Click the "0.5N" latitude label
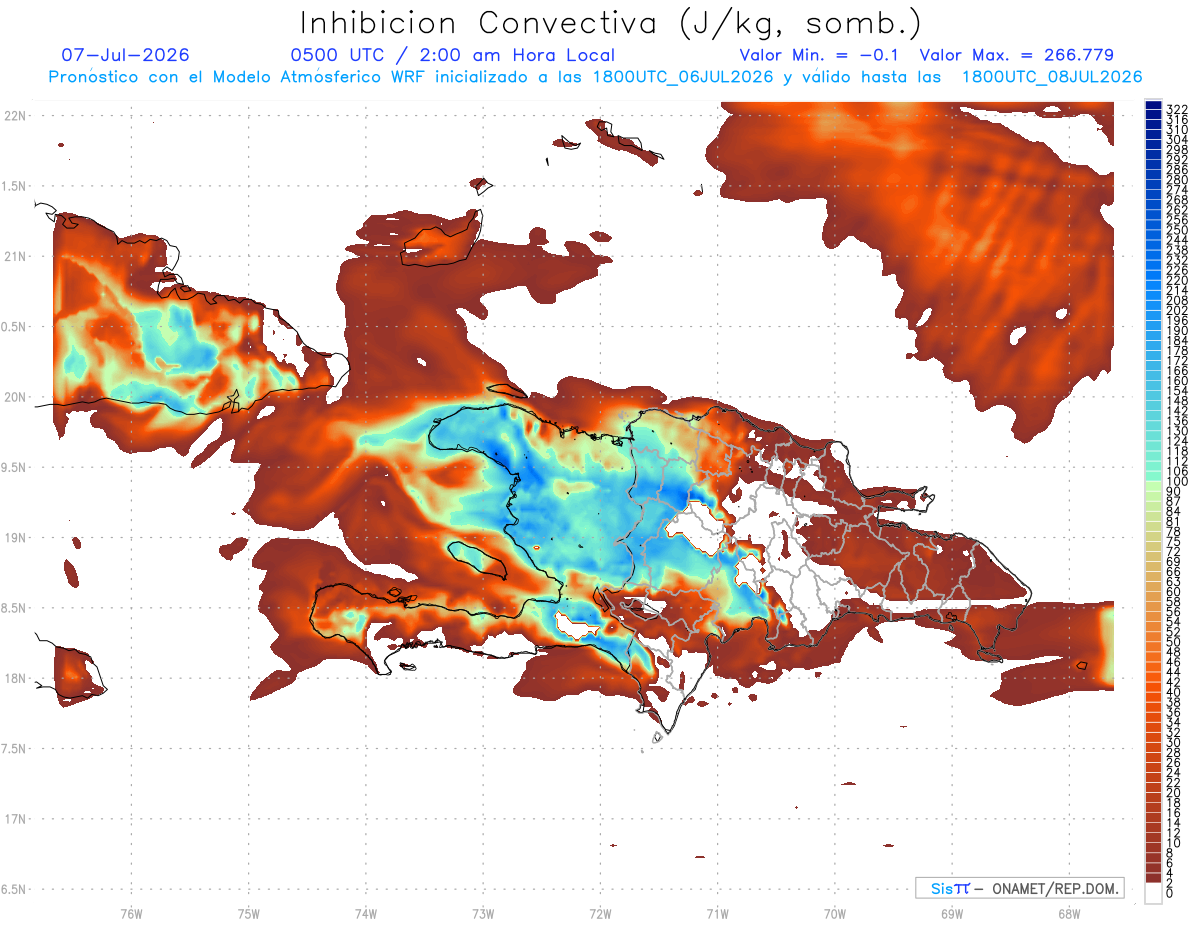The height and width of the screenshot is (927, 1200). [x=15, y=326]
